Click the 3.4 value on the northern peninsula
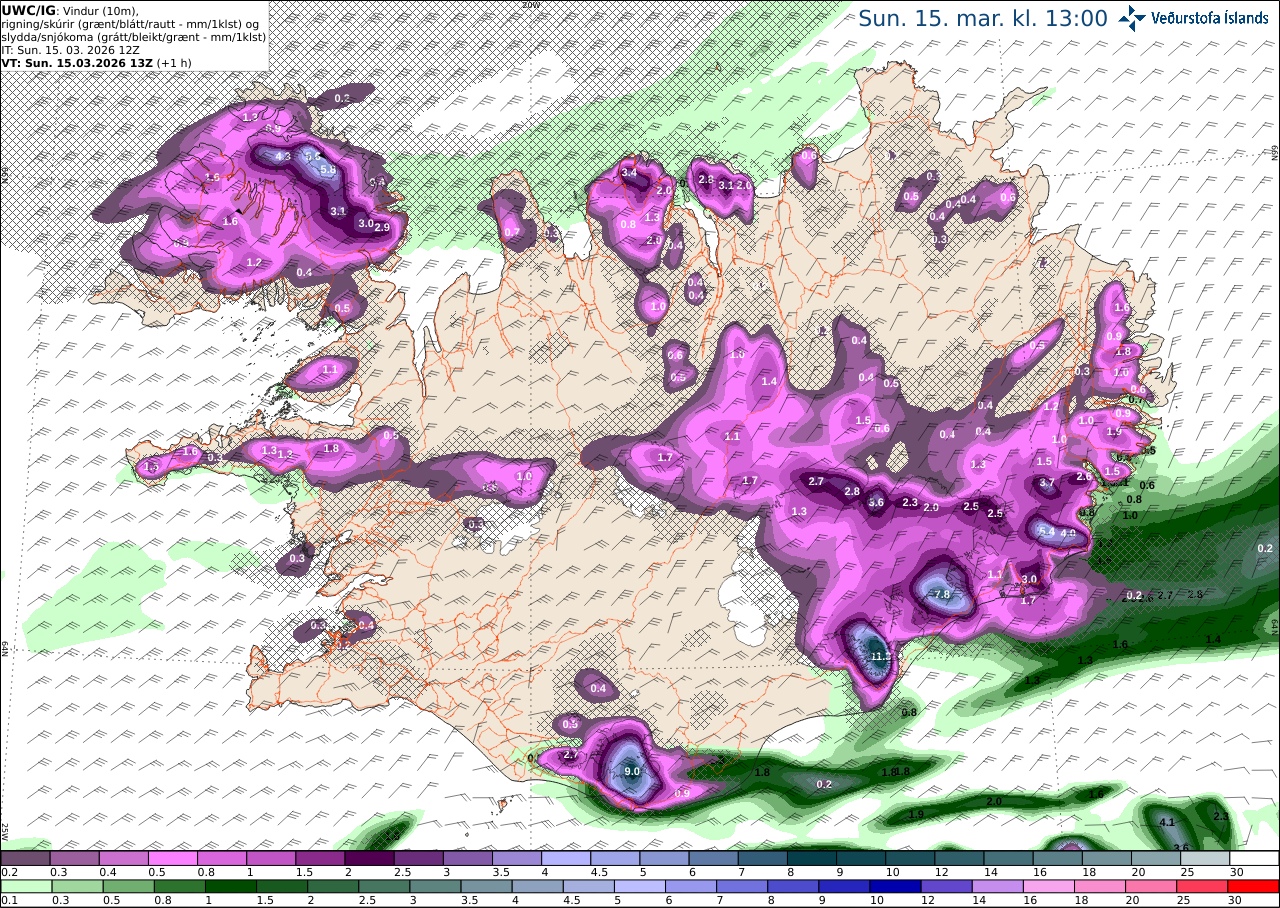1280x908 pixels. coord(629,173)
